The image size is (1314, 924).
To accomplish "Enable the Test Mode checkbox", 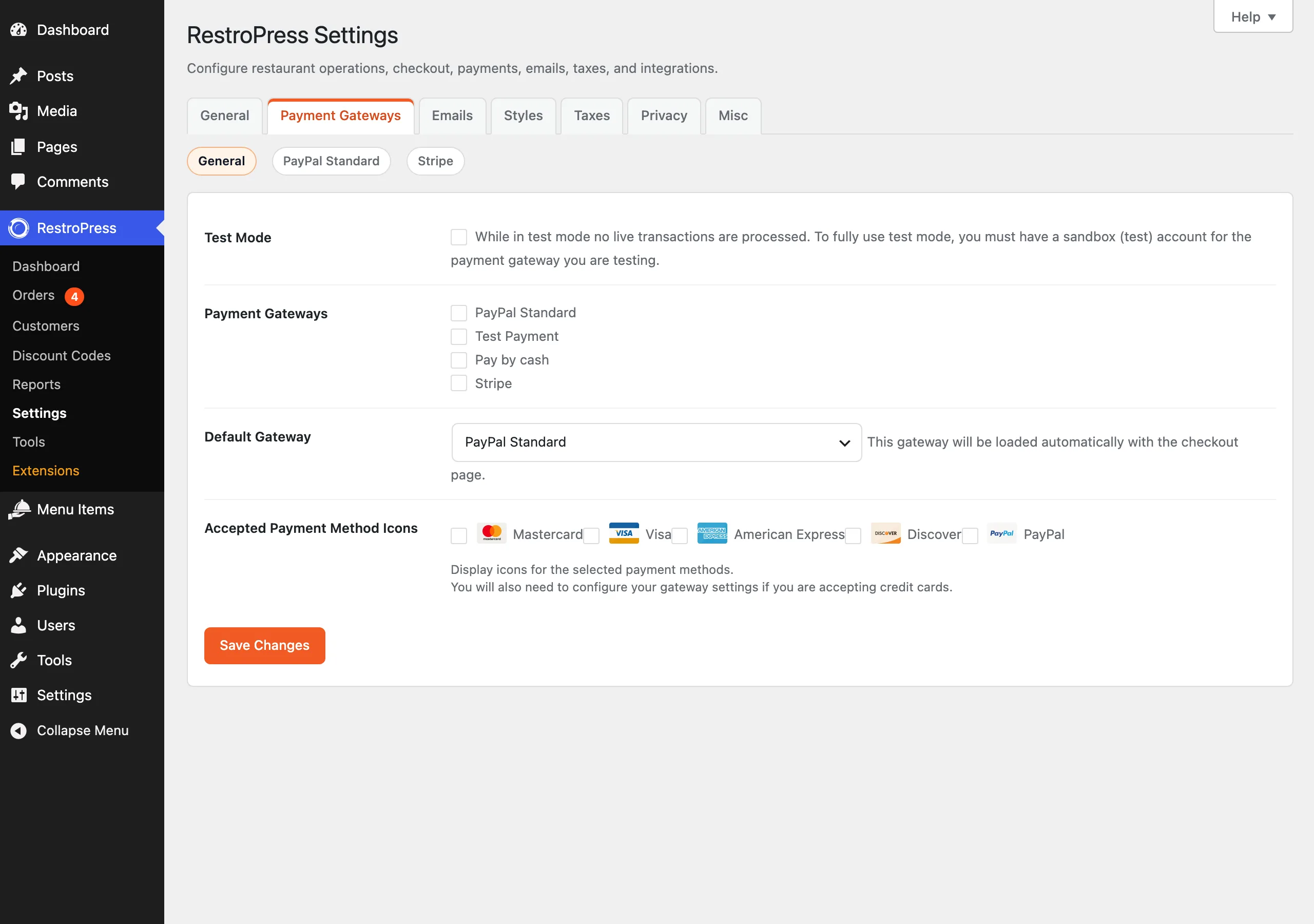I will [458, 237].
